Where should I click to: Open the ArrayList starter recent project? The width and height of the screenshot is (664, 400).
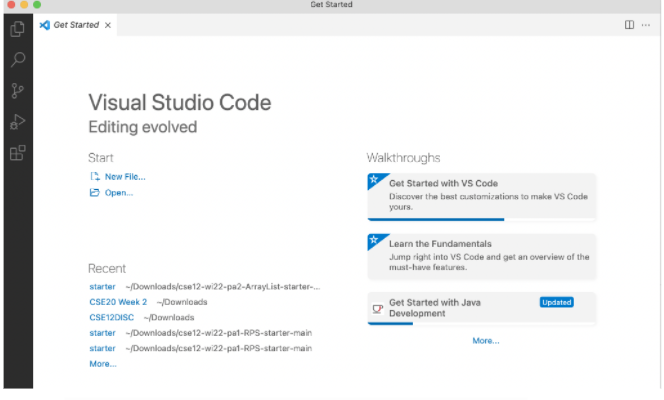point(102,287)
